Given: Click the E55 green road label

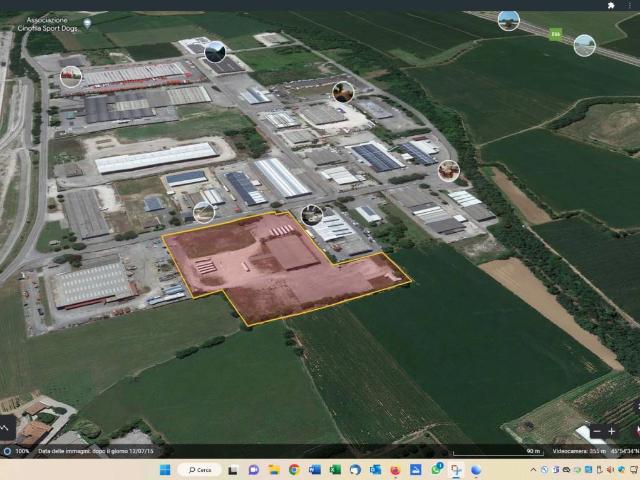Looking at the screenshot, I should coord(556,35).
